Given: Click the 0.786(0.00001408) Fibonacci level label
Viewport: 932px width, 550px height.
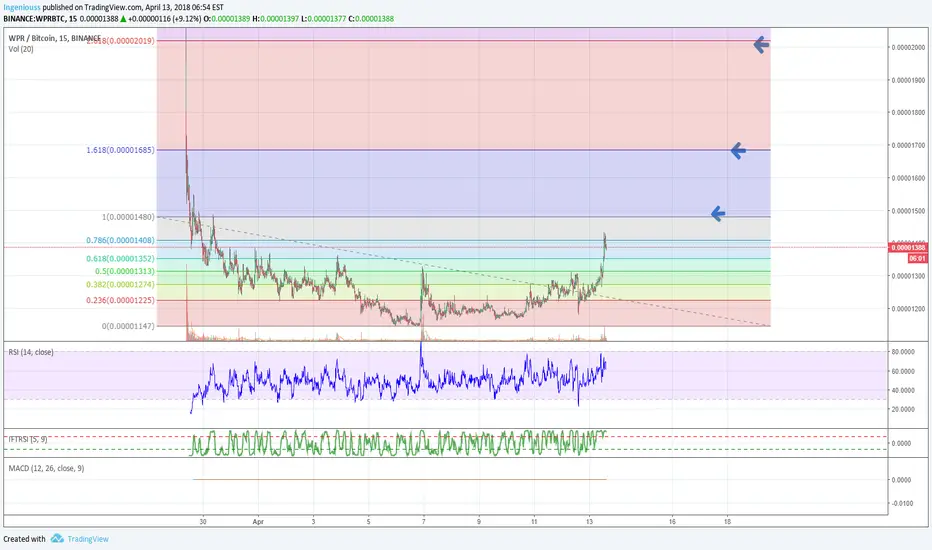Looking at the screenshot, I should point(120,240).
